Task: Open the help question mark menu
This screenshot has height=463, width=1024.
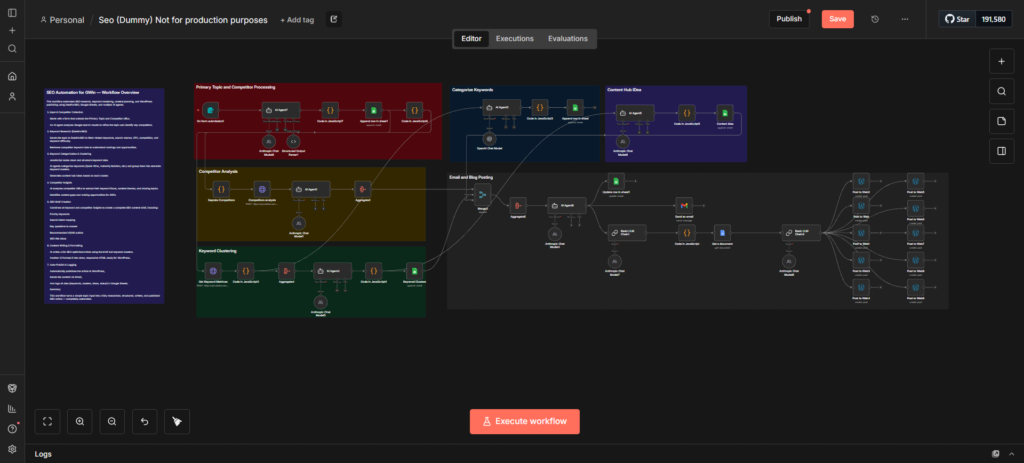Action: click(x=12, y=429)
